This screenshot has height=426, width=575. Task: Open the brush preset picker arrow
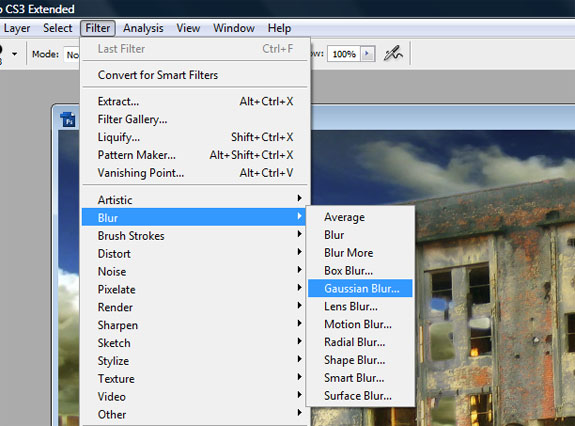pos(14,54)
